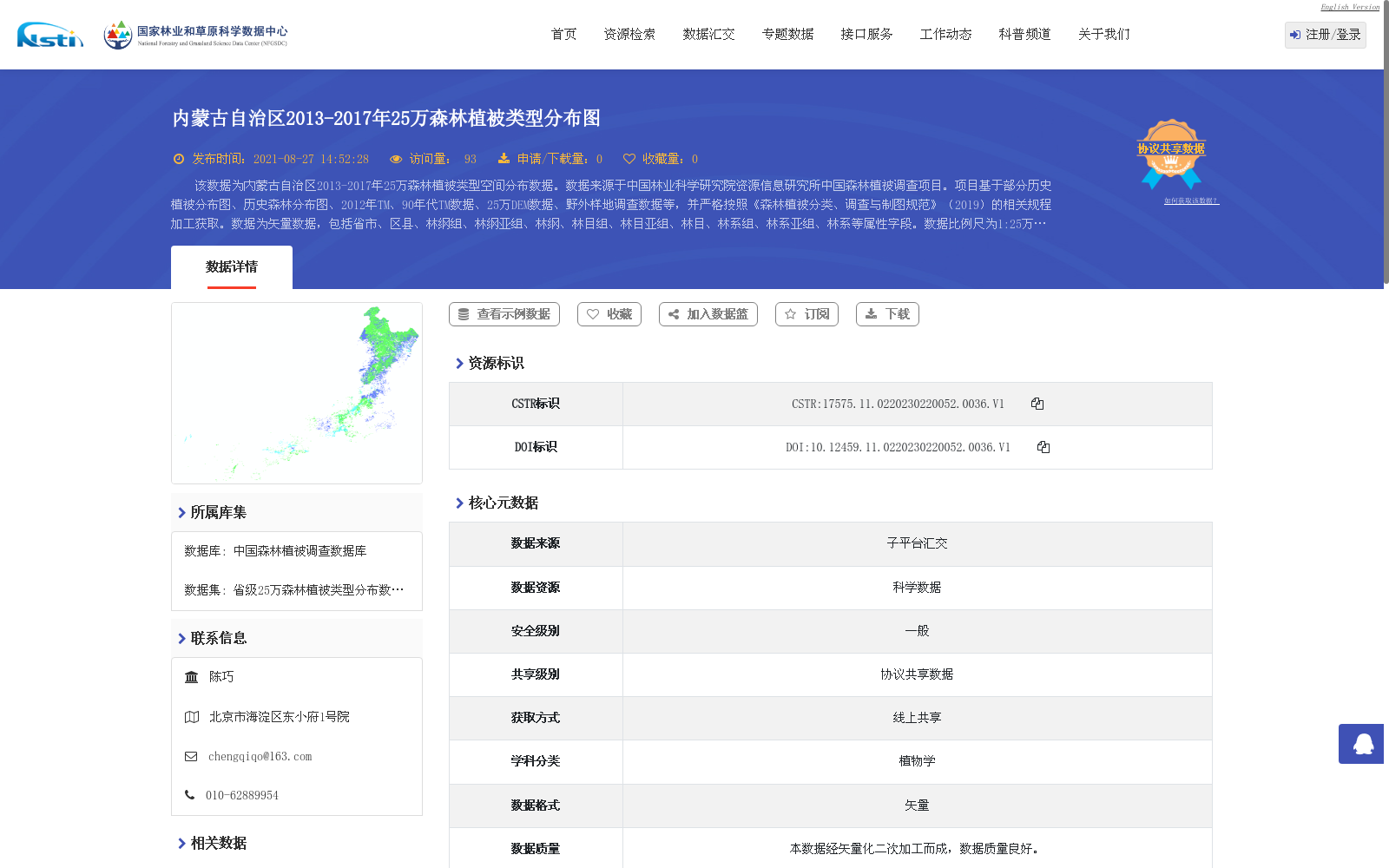
Task: Open the 工作动态 menu item
Action: [x=945, y=34]
